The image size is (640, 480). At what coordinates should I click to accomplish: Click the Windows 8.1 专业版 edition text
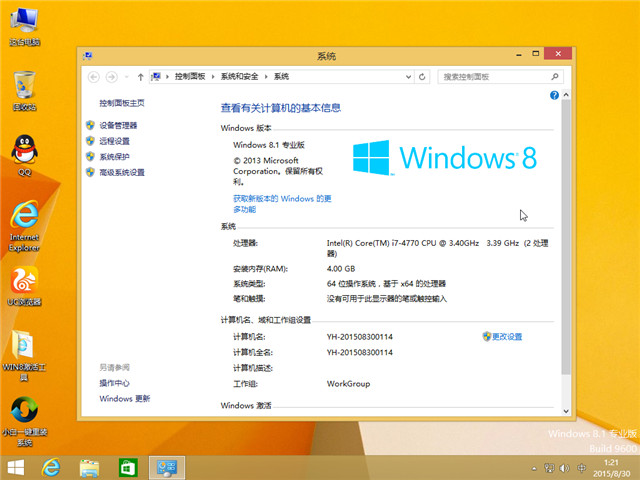(269, 145)
